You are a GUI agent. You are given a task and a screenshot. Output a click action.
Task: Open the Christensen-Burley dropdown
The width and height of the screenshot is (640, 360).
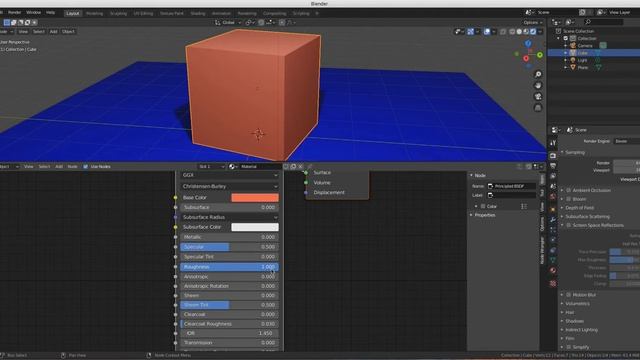(230, 186)
